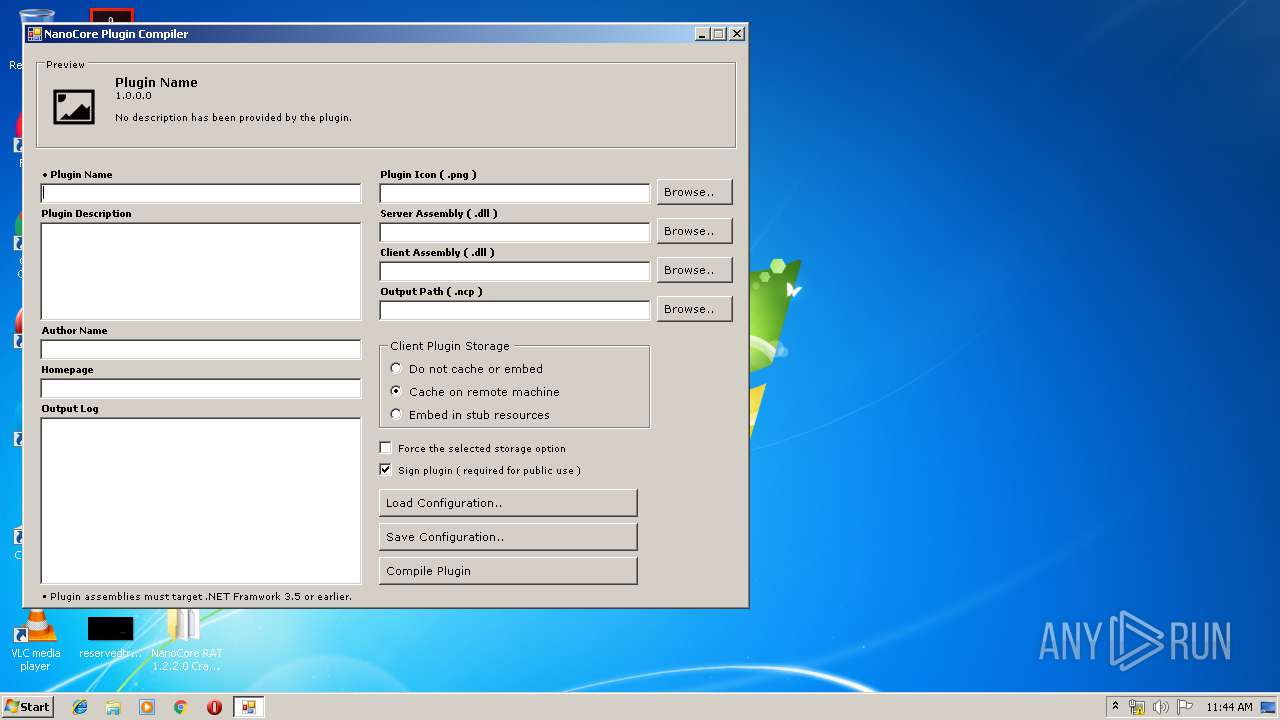Click the plugin preview image placeholder icon
This screenshot has width=1280, height=720.
pos(74,107)
